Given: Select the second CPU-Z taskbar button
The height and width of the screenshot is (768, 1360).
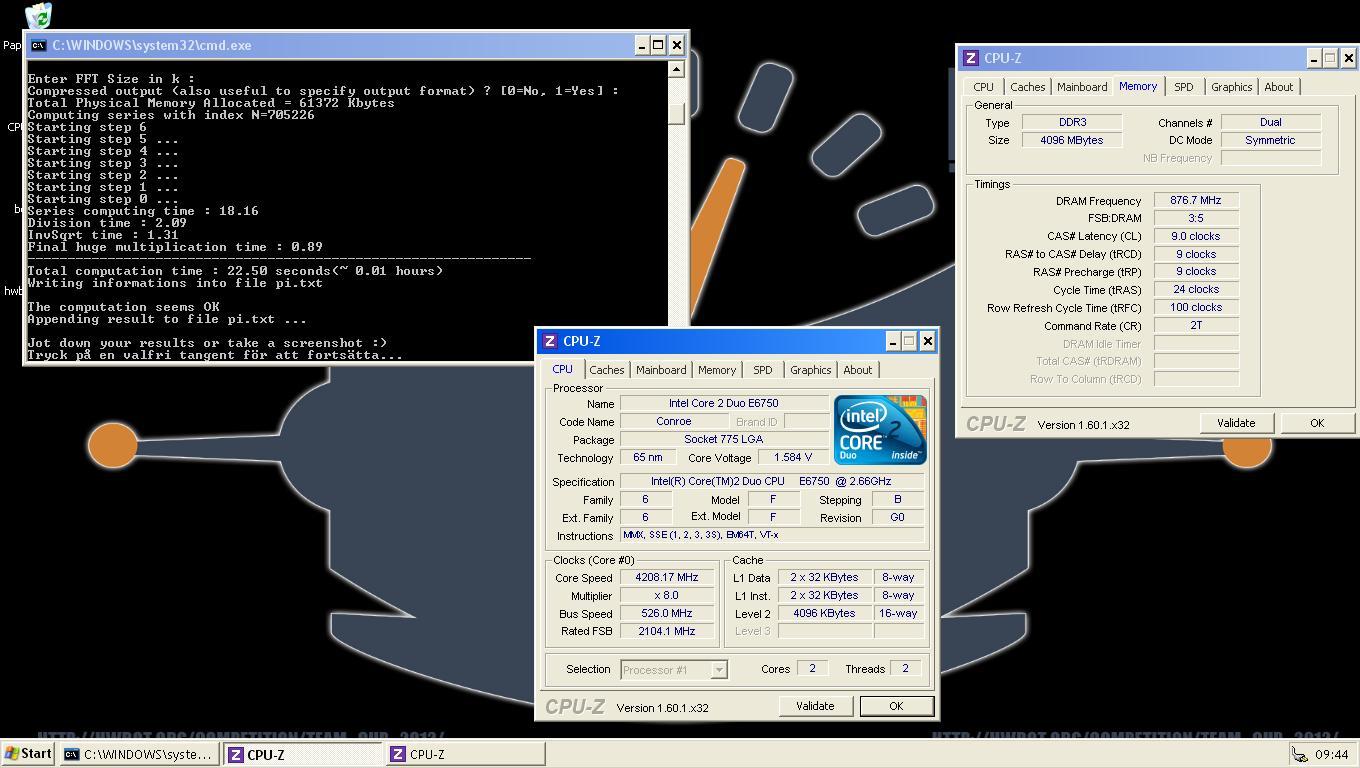Looking at the screenshot, I should tap(465, 754).
